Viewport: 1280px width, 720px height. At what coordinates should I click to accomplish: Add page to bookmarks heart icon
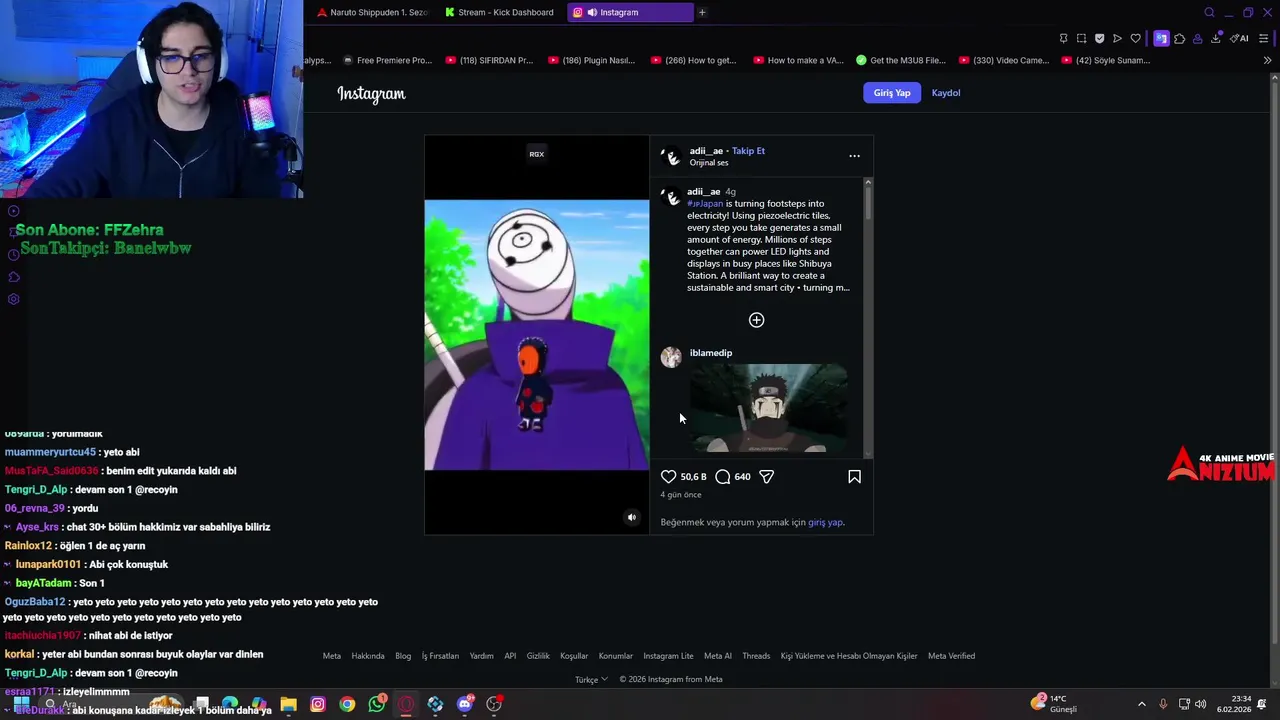(x=1135, y=38)
